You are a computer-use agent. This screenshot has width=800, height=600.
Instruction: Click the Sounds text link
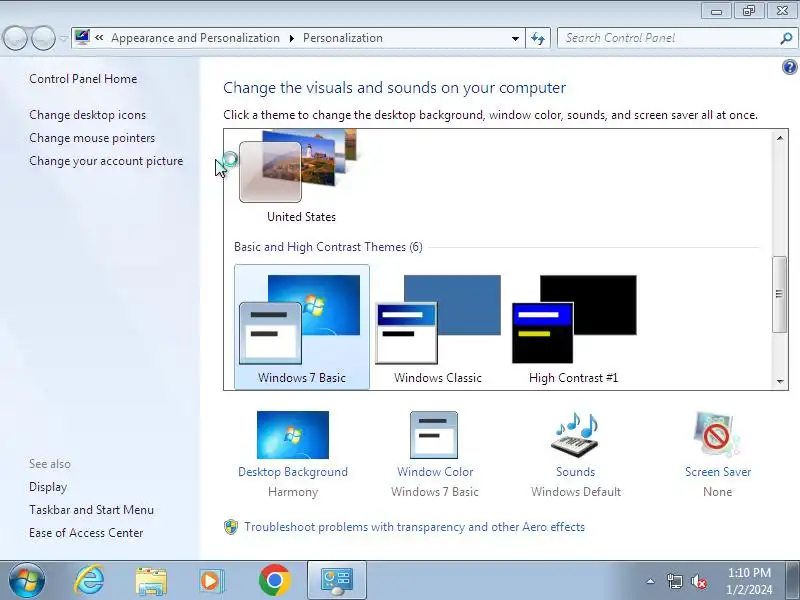(x=576, y=472)
